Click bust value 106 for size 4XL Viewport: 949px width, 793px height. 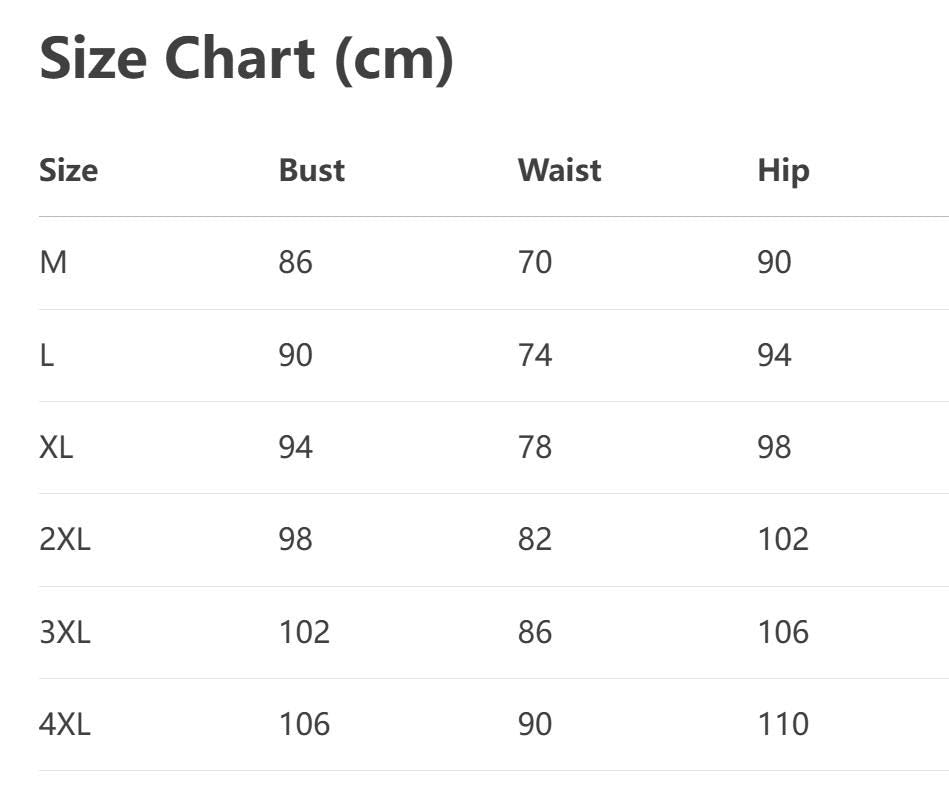click(x=304, y=724)
